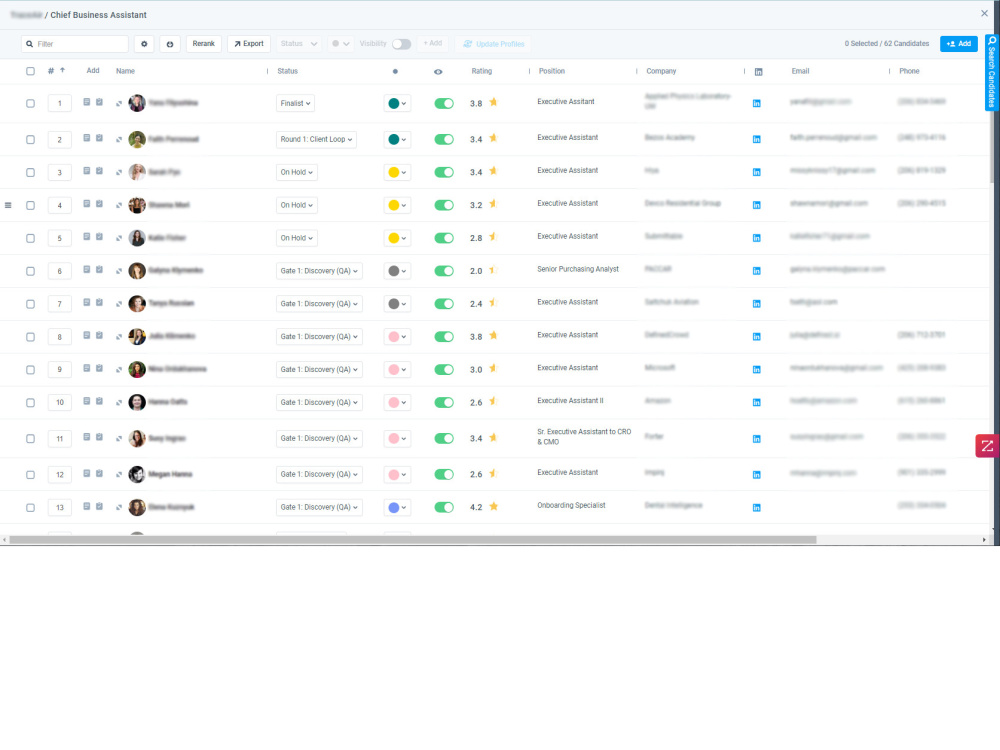Image resolution: width=1000 pixels, height=750 pixels.
Task: Click the clipboard task icon in row 6
Action: click(99, 270)
